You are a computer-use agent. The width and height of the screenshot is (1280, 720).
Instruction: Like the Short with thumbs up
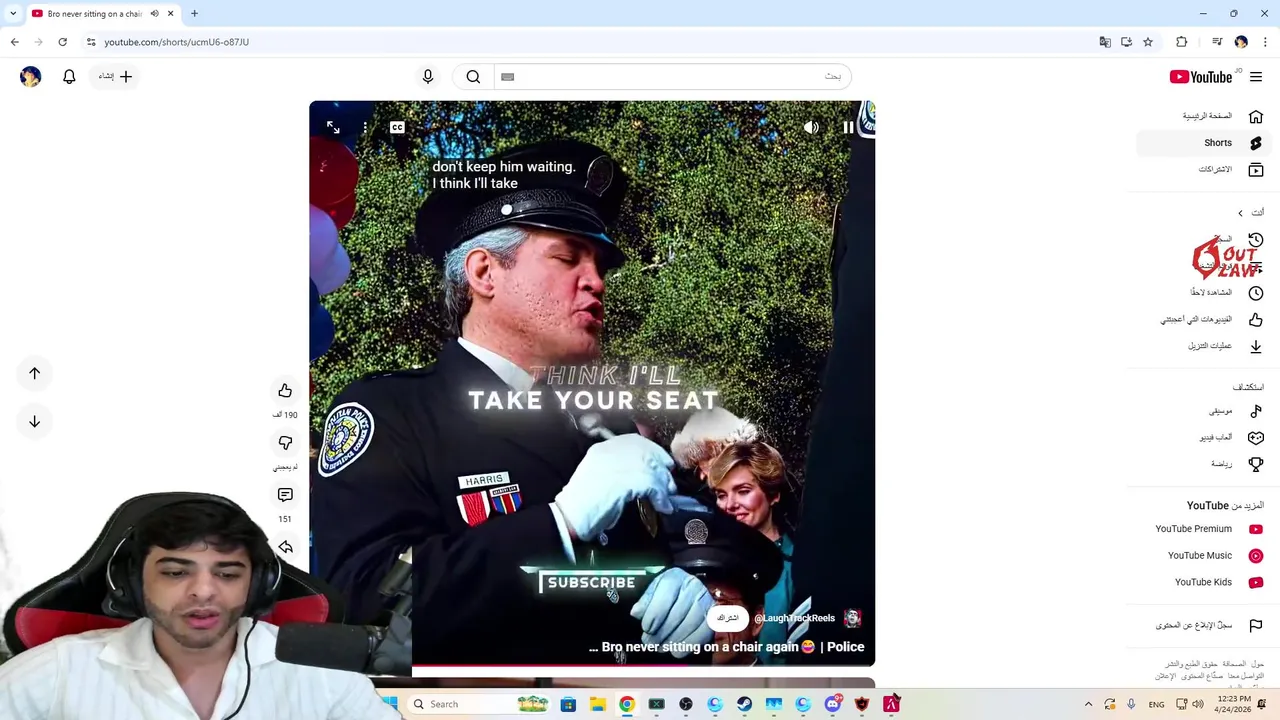(x=285, y=391)
